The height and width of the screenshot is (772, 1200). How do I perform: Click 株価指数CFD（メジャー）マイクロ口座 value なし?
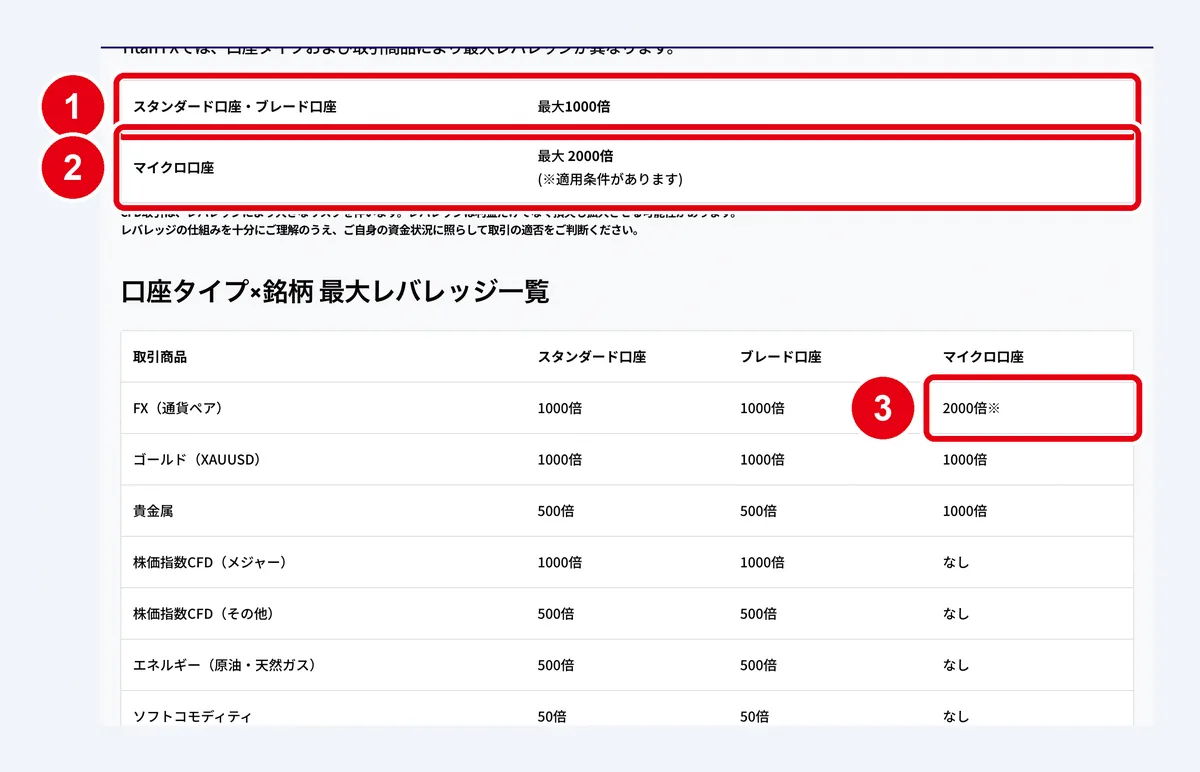click(956, 563)
